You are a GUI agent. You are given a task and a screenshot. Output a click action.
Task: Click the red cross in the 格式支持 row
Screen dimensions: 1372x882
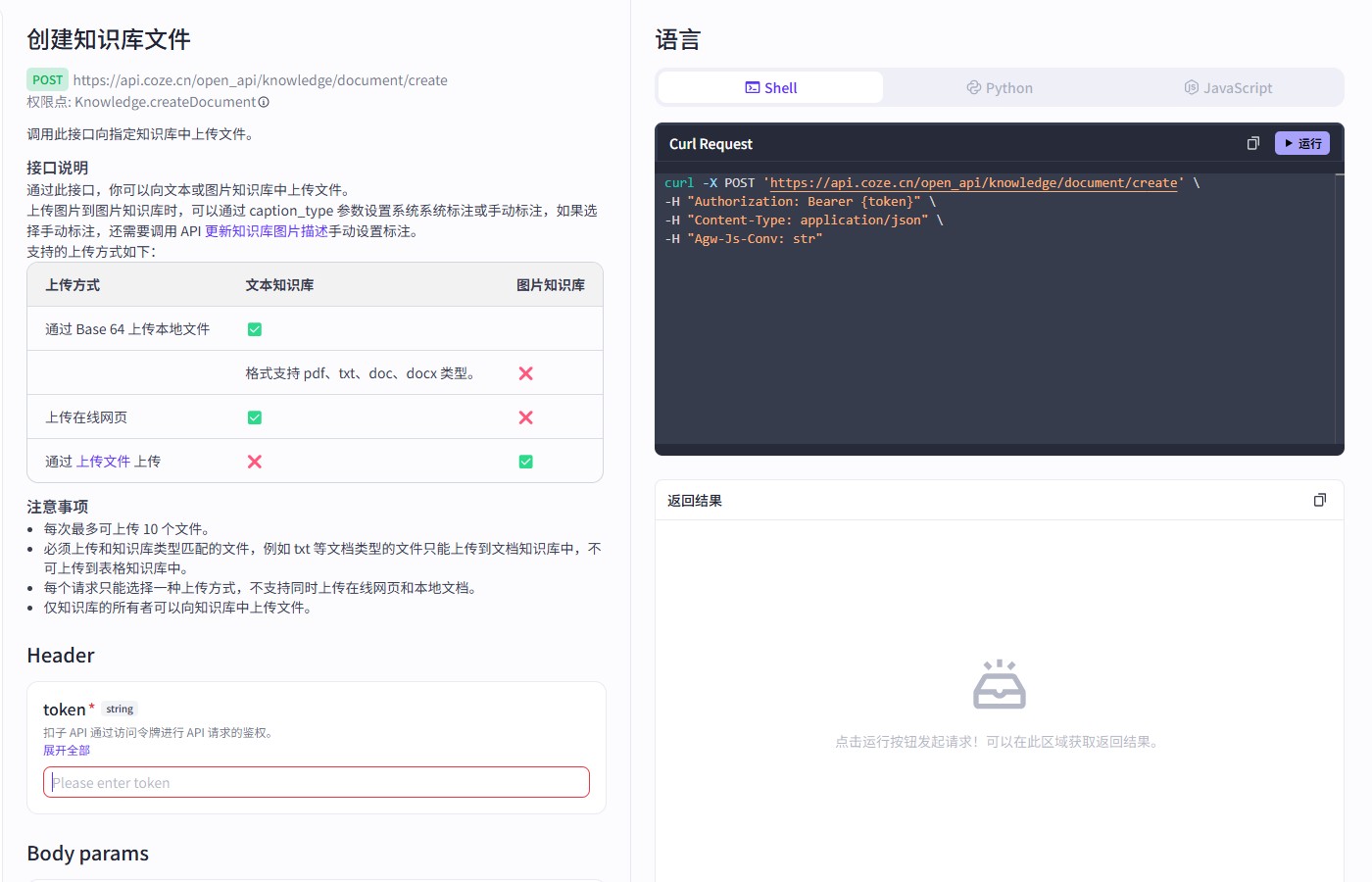click(526, 373)
